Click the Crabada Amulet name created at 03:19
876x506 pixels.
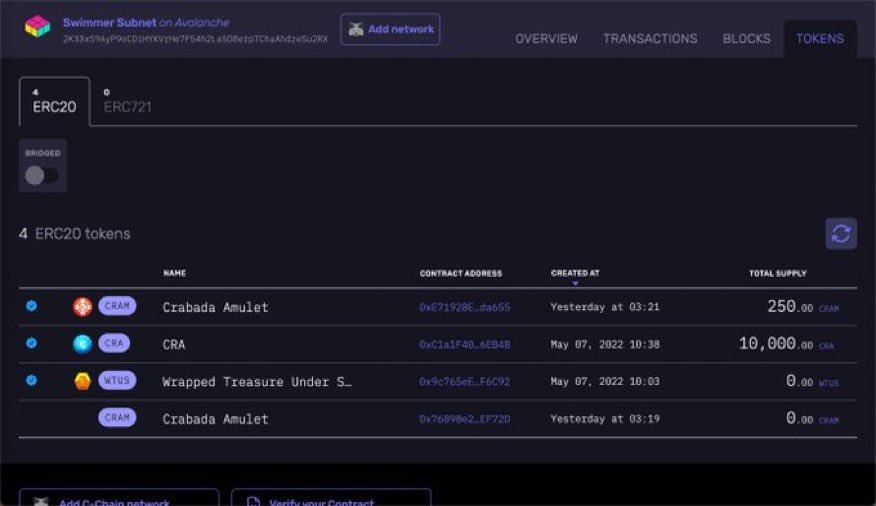coord(215,419)
